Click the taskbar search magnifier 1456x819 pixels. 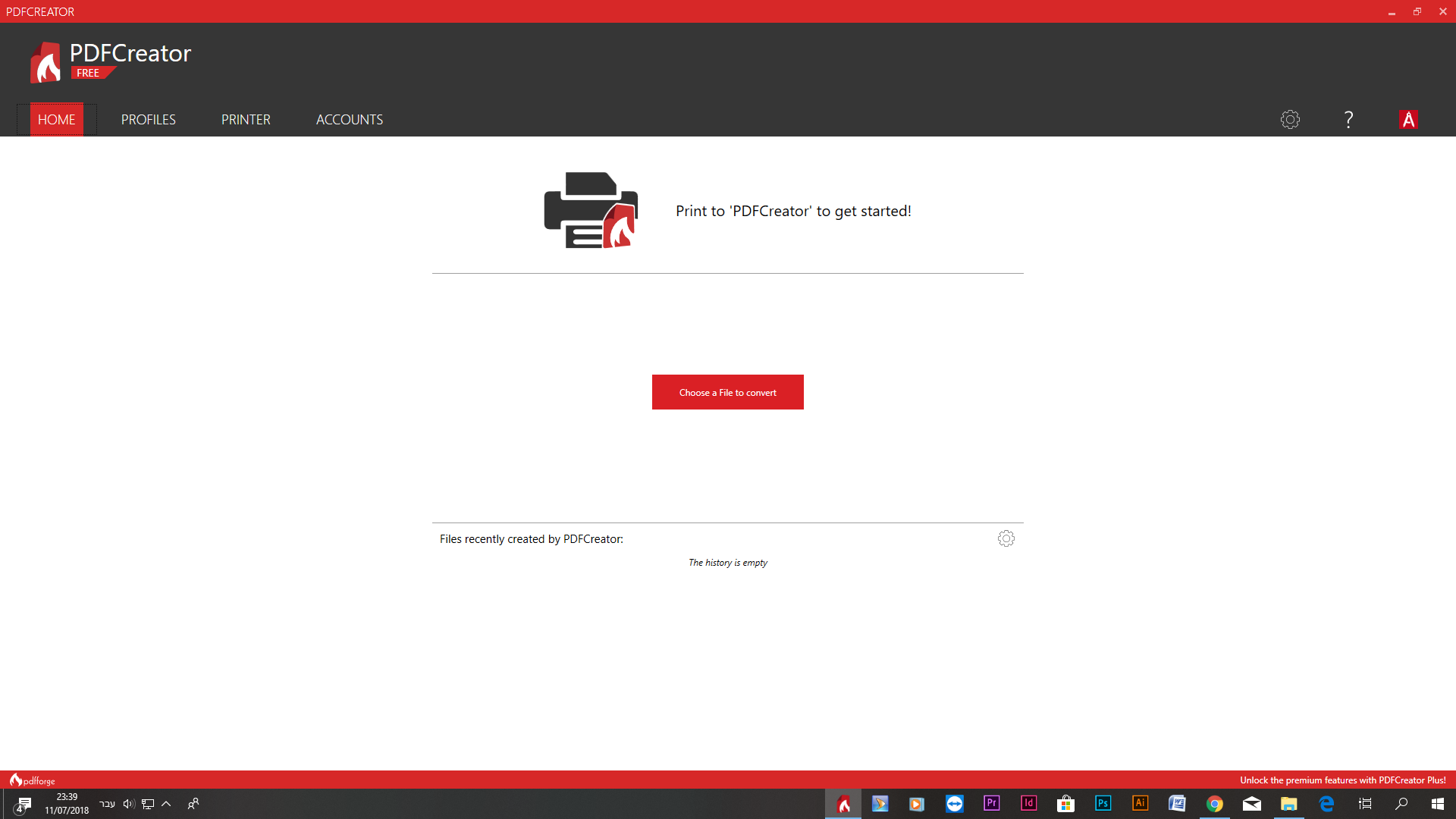click(x=1401, y=804)
